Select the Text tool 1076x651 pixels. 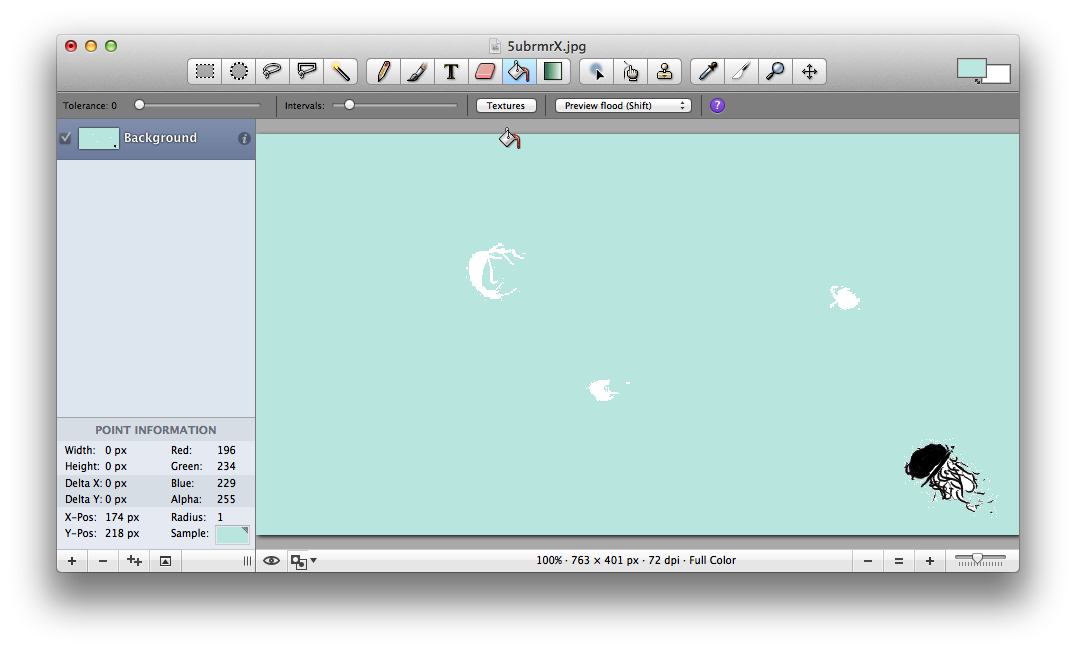tap(451, 71)
